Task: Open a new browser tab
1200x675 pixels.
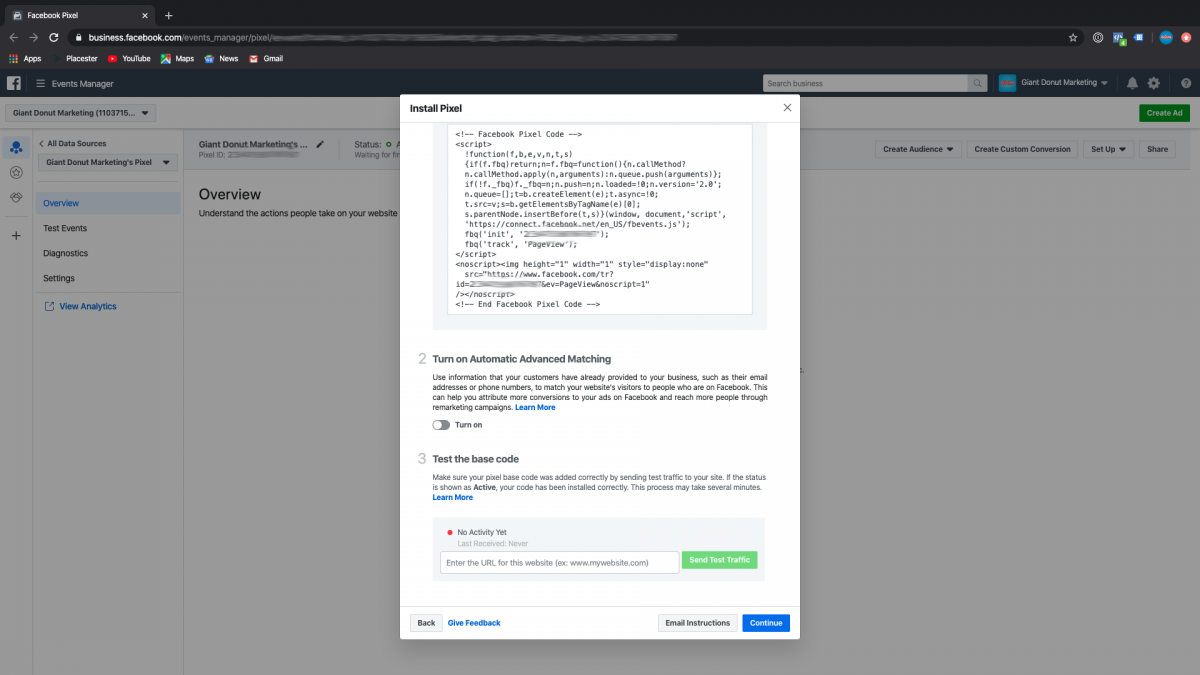Action: tap(168, 15)
